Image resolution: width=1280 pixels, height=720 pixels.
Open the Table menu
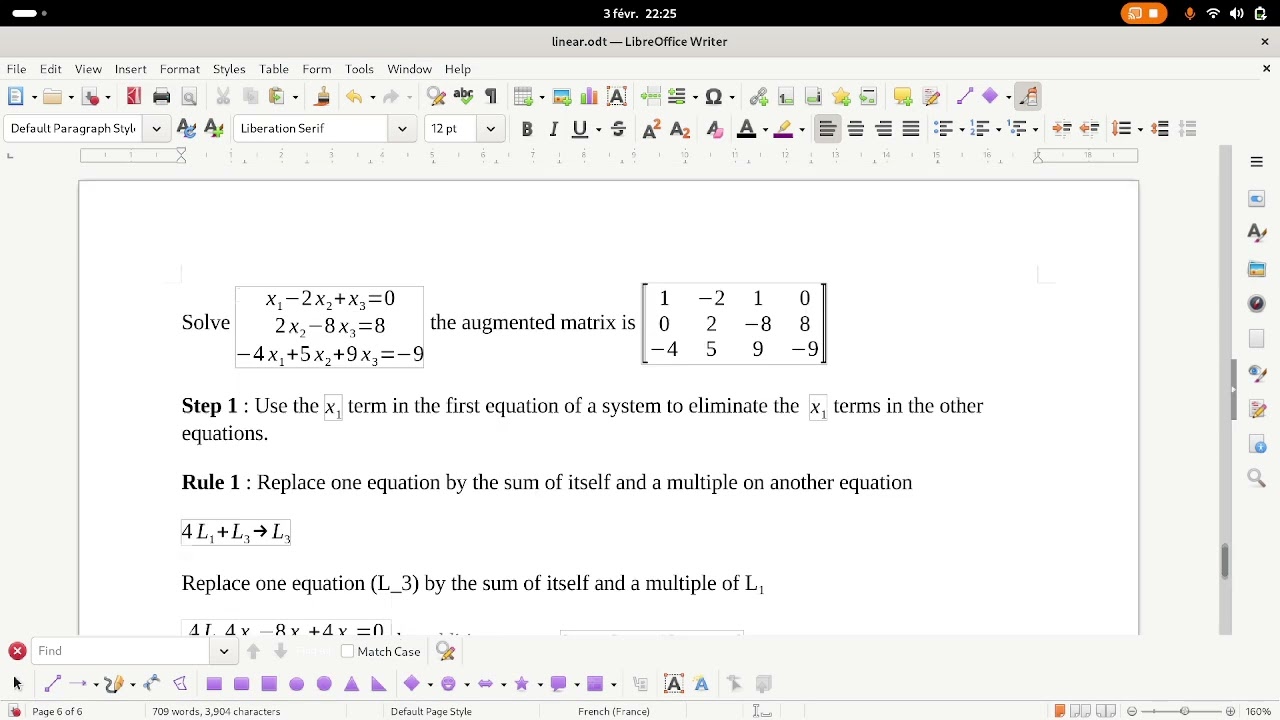click(274, 69)
